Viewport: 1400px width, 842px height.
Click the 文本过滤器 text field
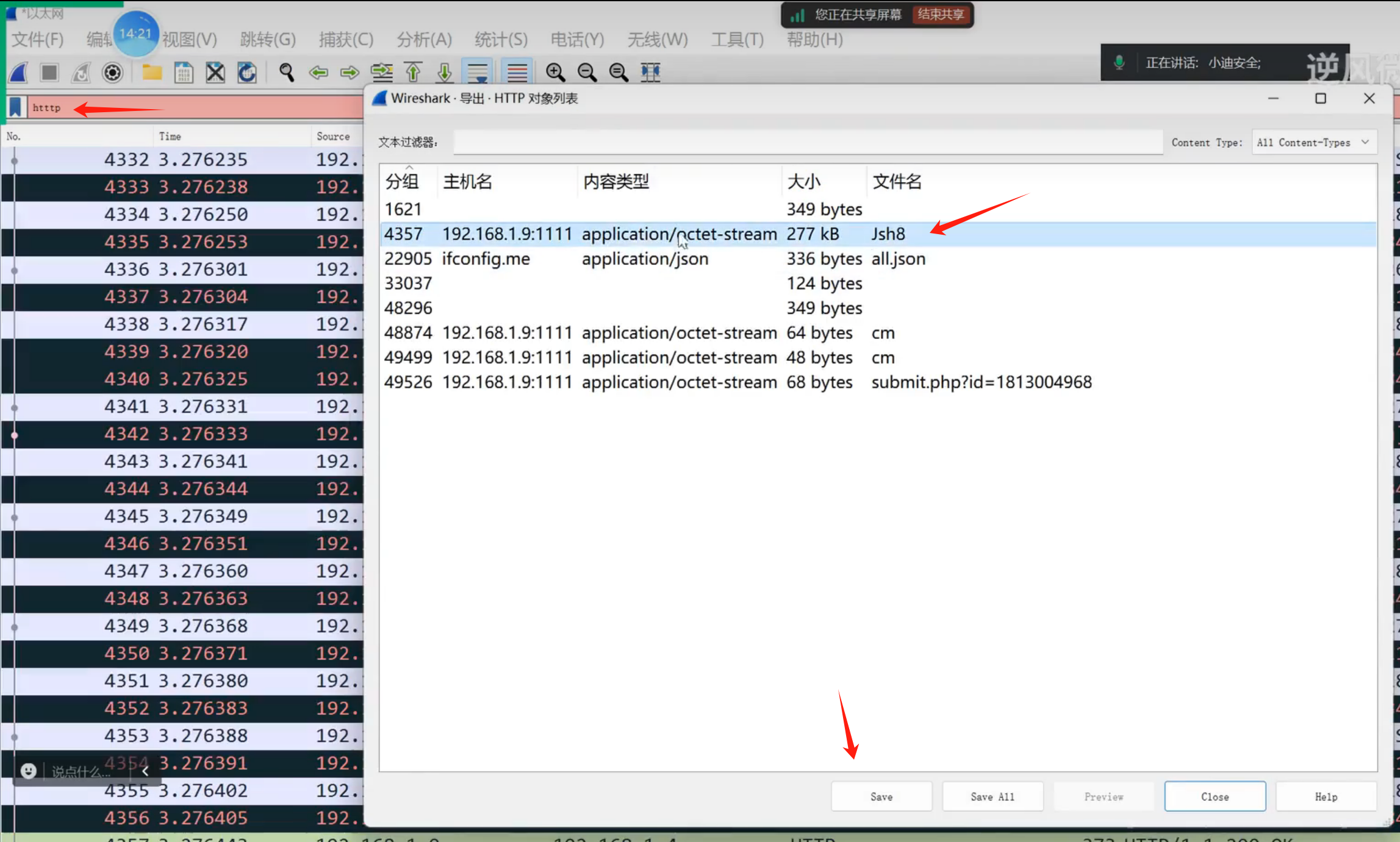[807, 143]
